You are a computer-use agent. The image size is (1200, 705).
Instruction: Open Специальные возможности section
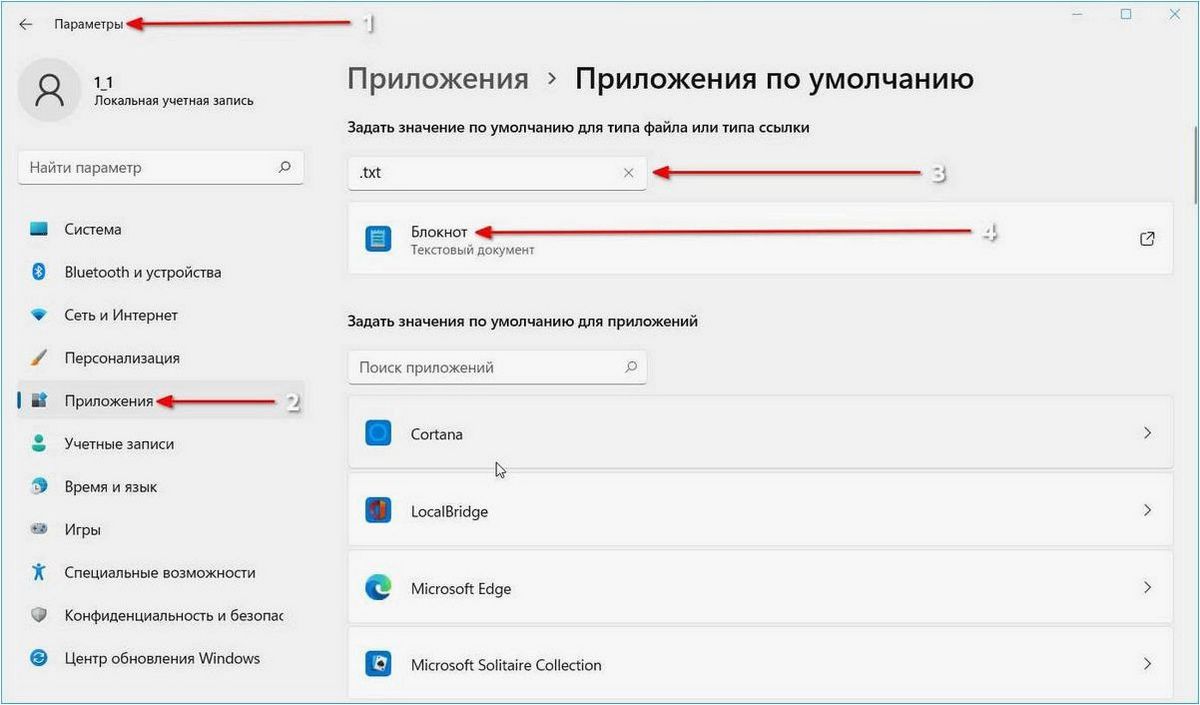[161, 573]
